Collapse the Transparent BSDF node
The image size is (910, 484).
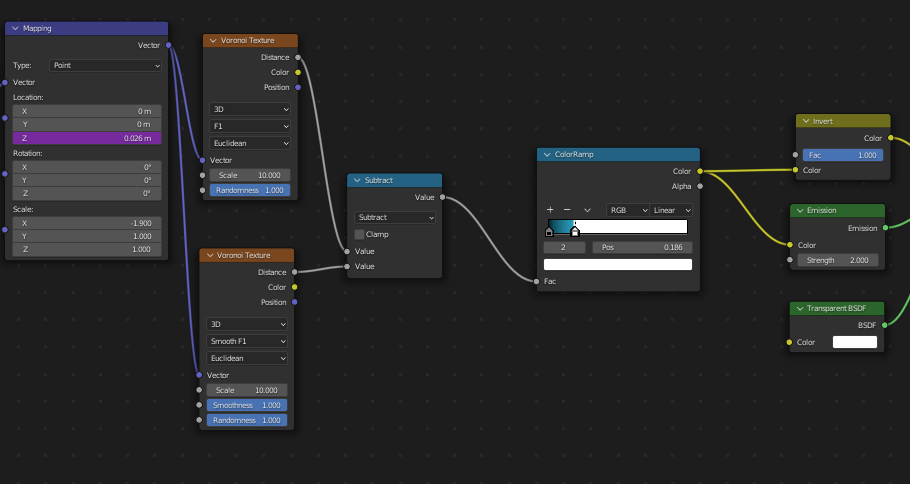[x=798, y=309]
